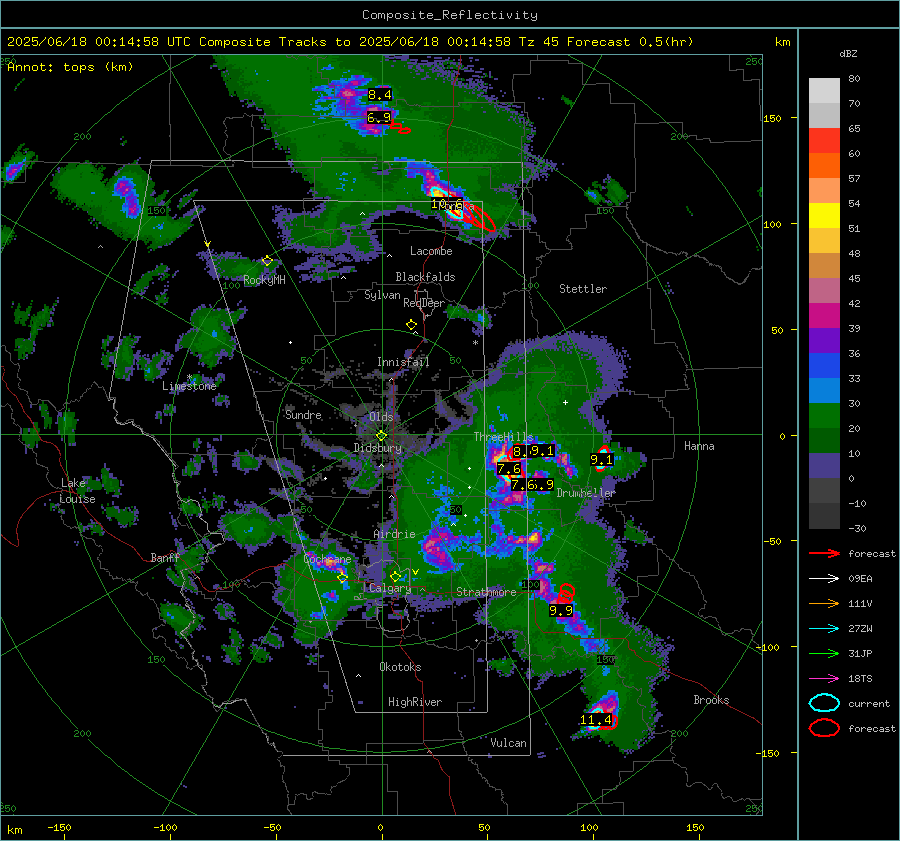Click the 30 dBZ blue swatch

click(x=824, y=390)
